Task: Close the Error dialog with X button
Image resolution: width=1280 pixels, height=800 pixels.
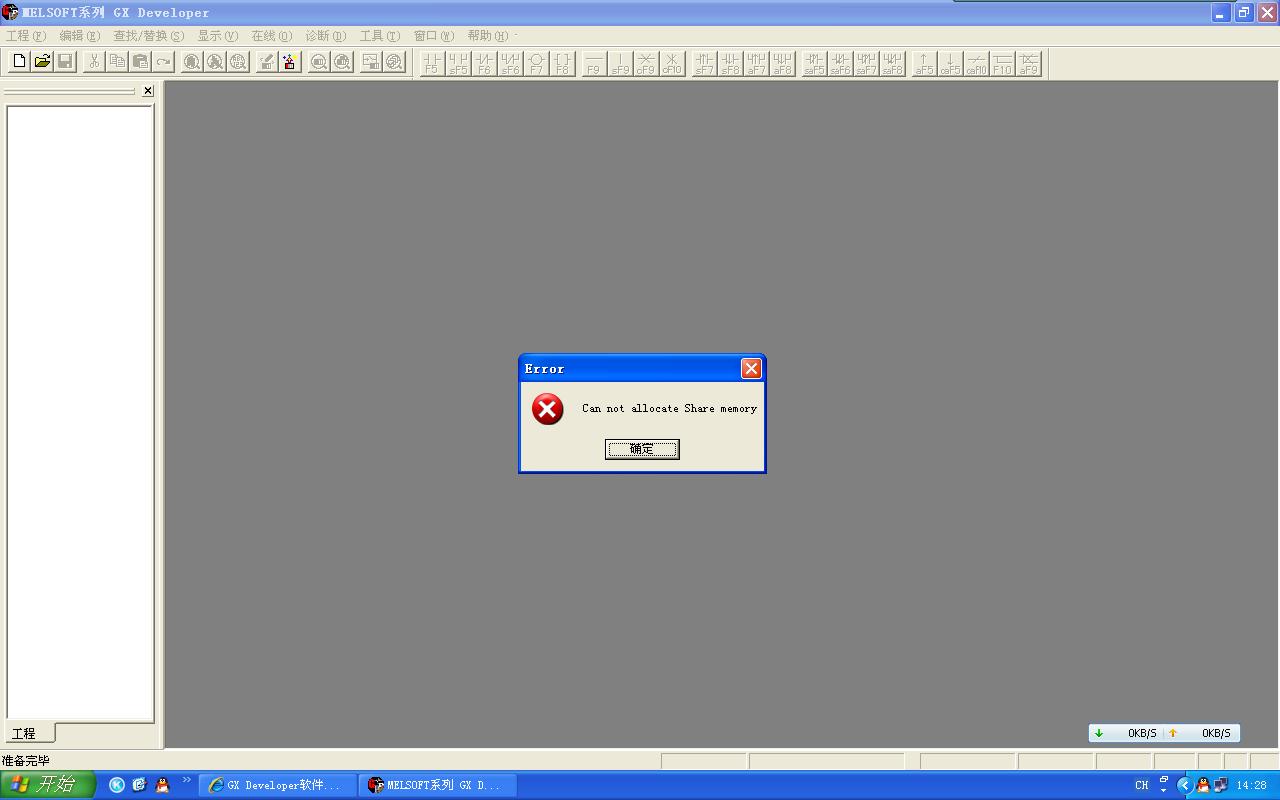Action: pyautogui.click(x=751, y=369)
